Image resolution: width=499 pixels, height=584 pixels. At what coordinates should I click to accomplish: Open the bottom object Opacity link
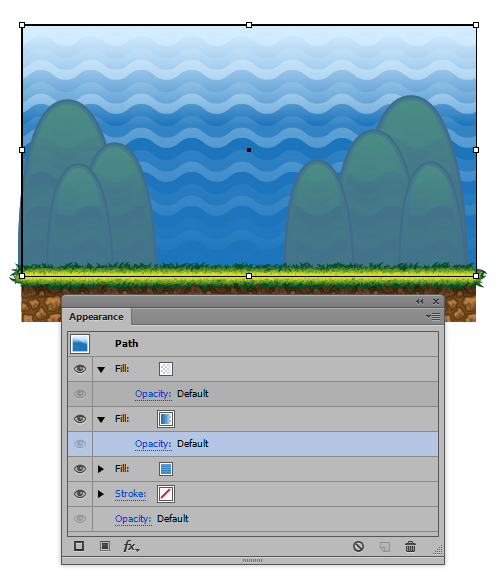[133, 518]
